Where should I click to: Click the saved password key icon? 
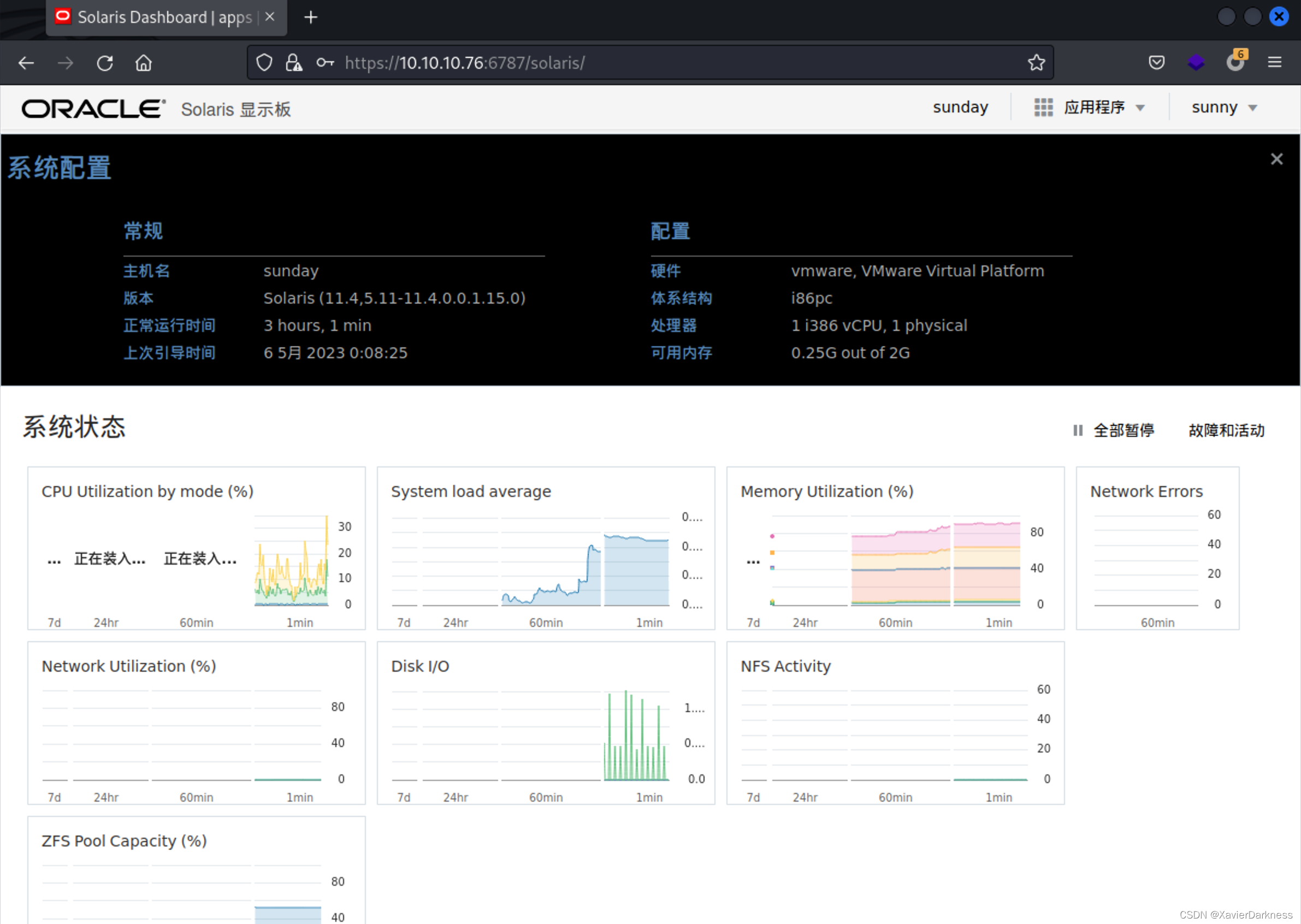coord(325,63)
